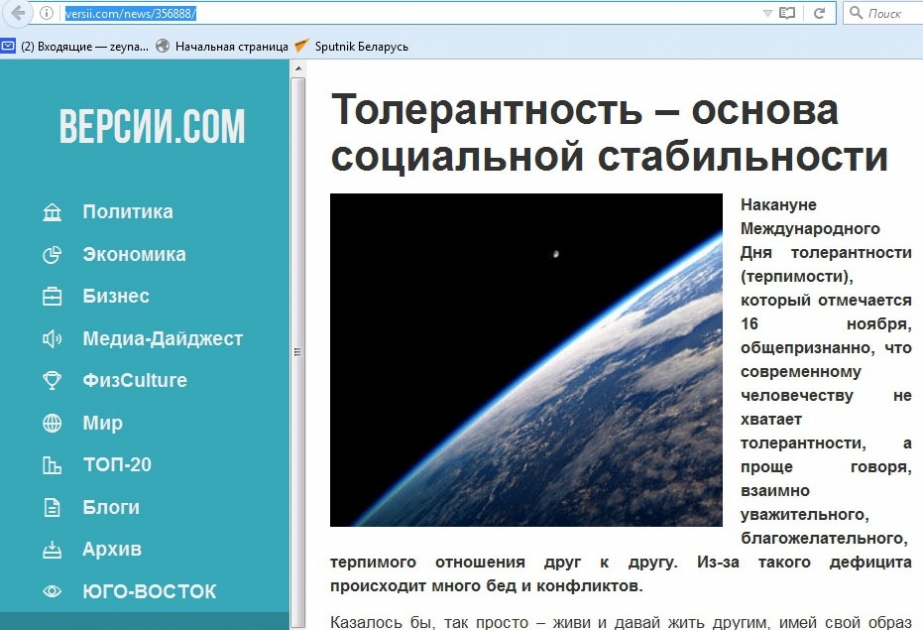
Task: Open the Медиа-Дайджест section
Action: (x=162, y=338)
